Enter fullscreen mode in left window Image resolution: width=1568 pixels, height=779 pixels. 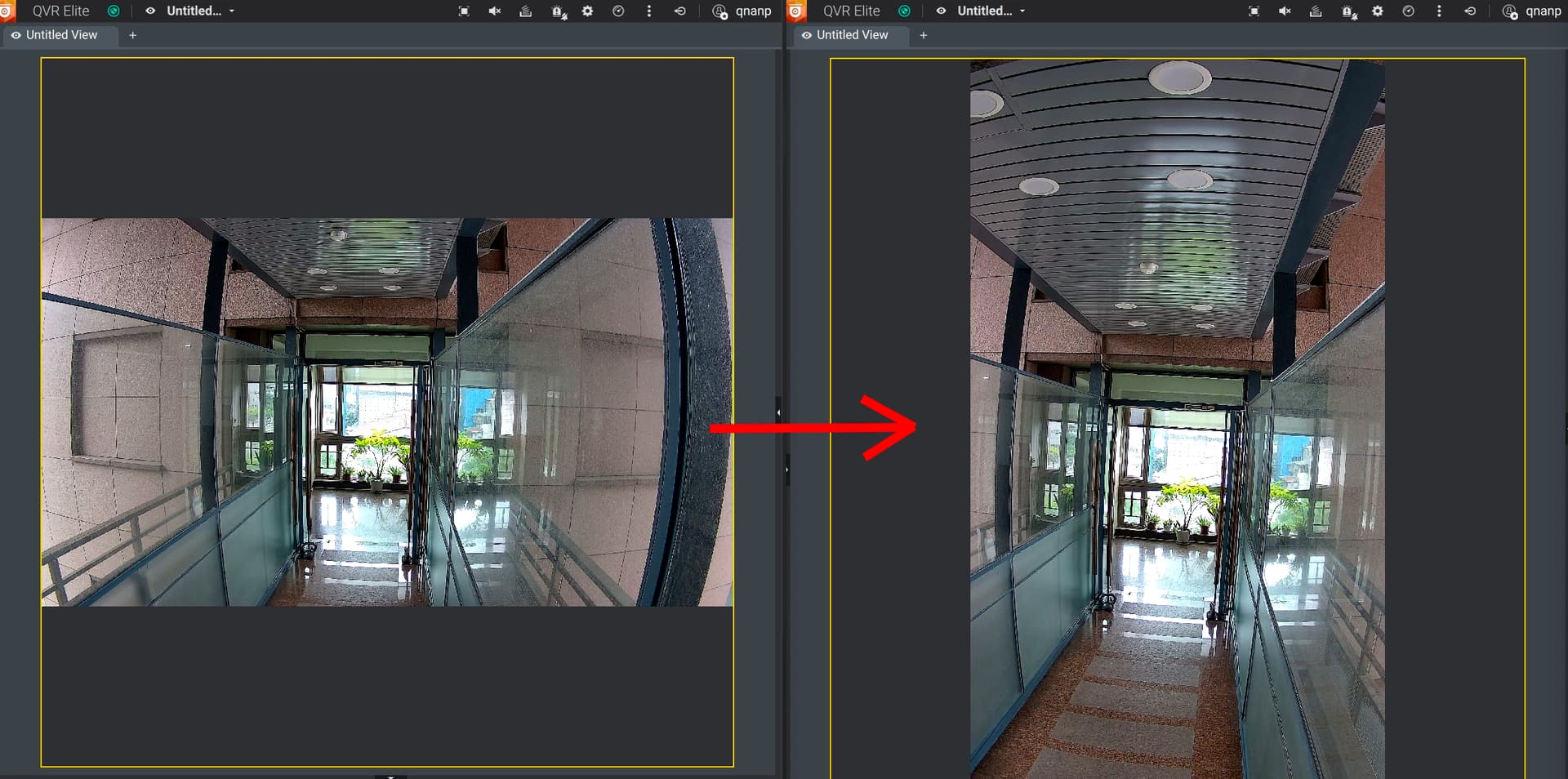tap(464, 11)
